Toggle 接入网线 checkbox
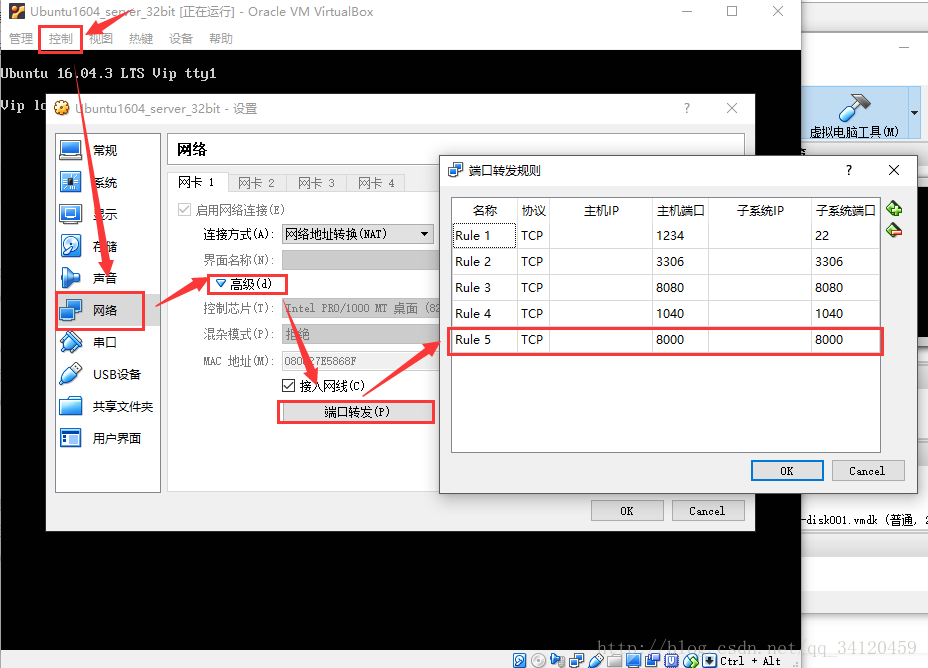 click(288, 386)
